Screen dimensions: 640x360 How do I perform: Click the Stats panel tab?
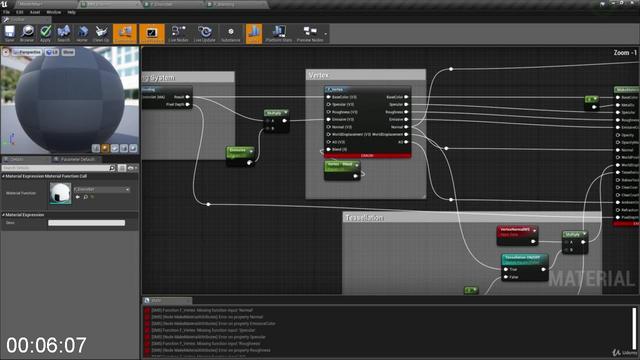coord(167,300)
